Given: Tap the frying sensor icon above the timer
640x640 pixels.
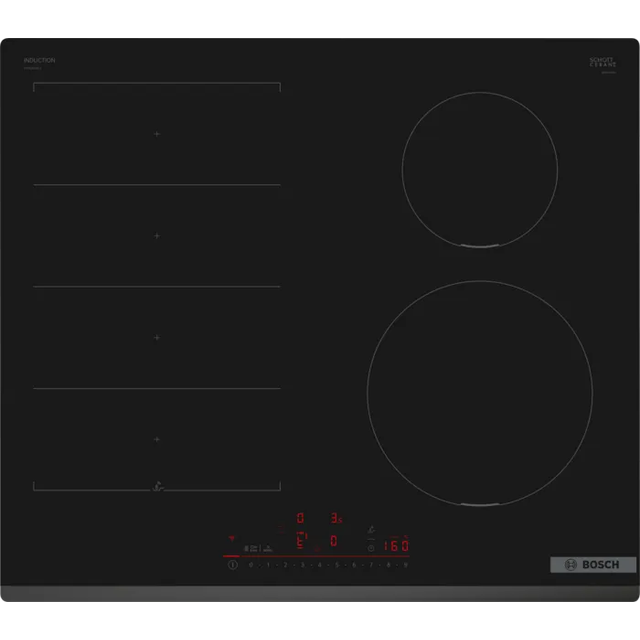Looking at the screenshot, I should click(371, 531).
